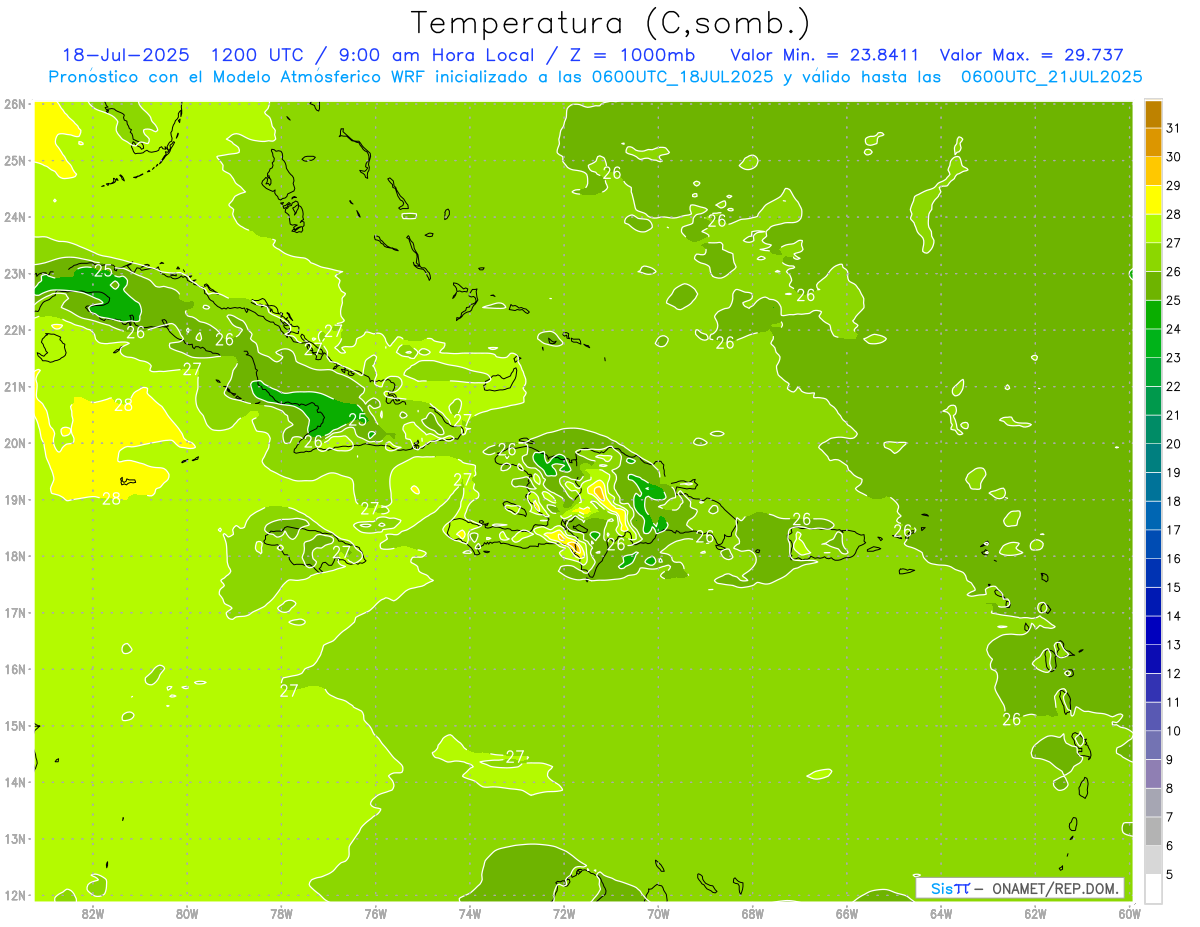
Task: Click the longitude label "74W"
Action: click(x=469, y=913)
